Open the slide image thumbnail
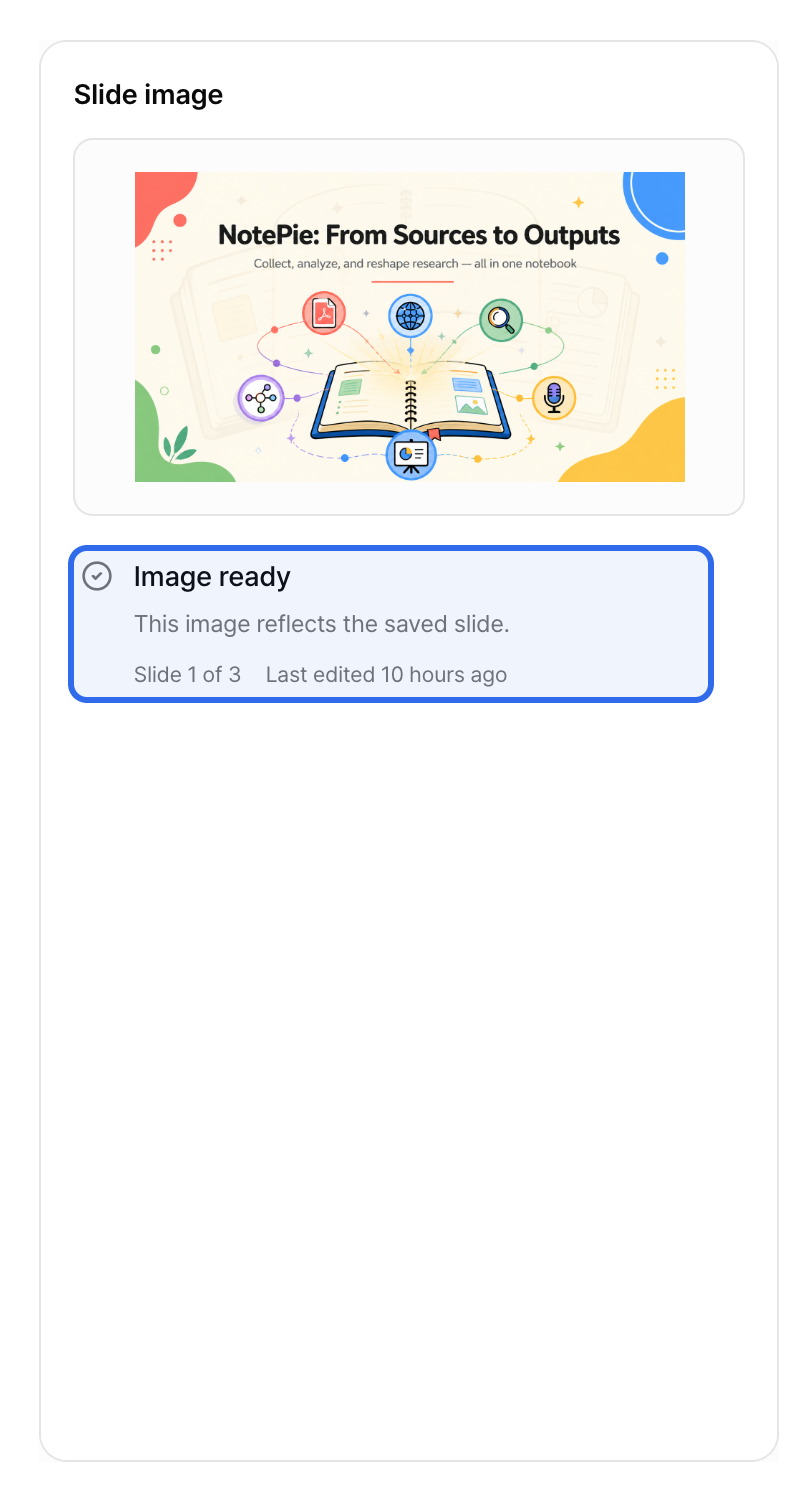 (410, 327)
